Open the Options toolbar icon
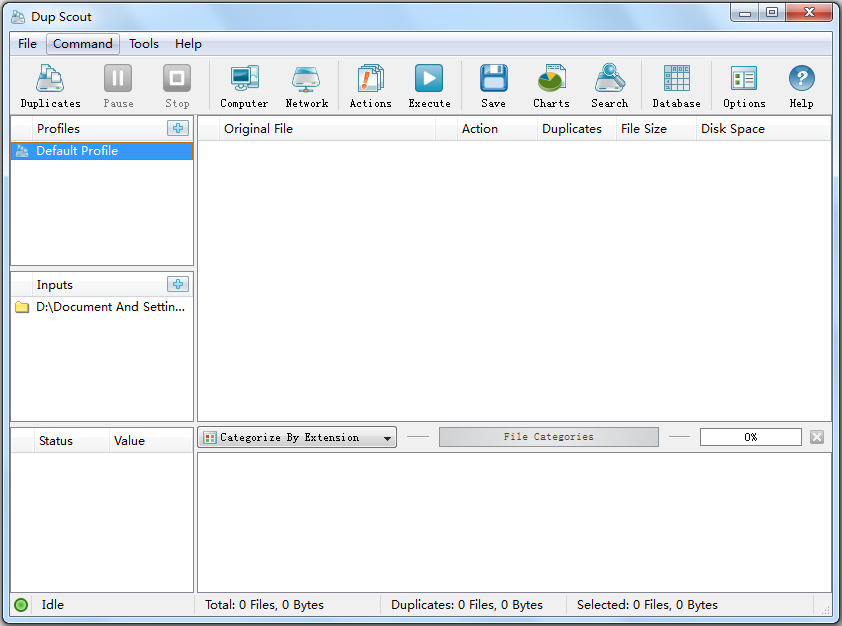 coord(744,86)
